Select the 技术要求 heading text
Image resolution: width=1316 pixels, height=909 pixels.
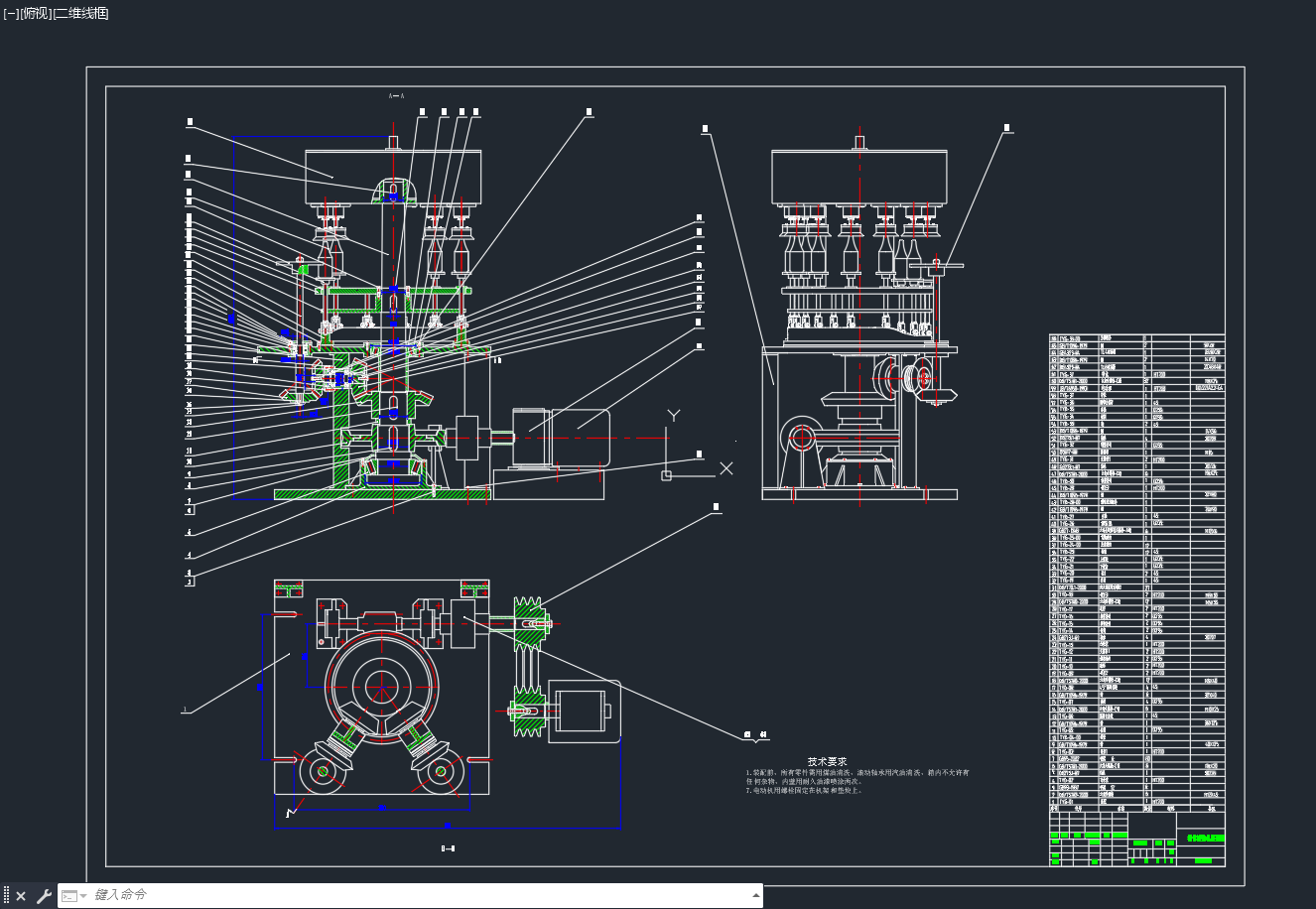(827, 761)
